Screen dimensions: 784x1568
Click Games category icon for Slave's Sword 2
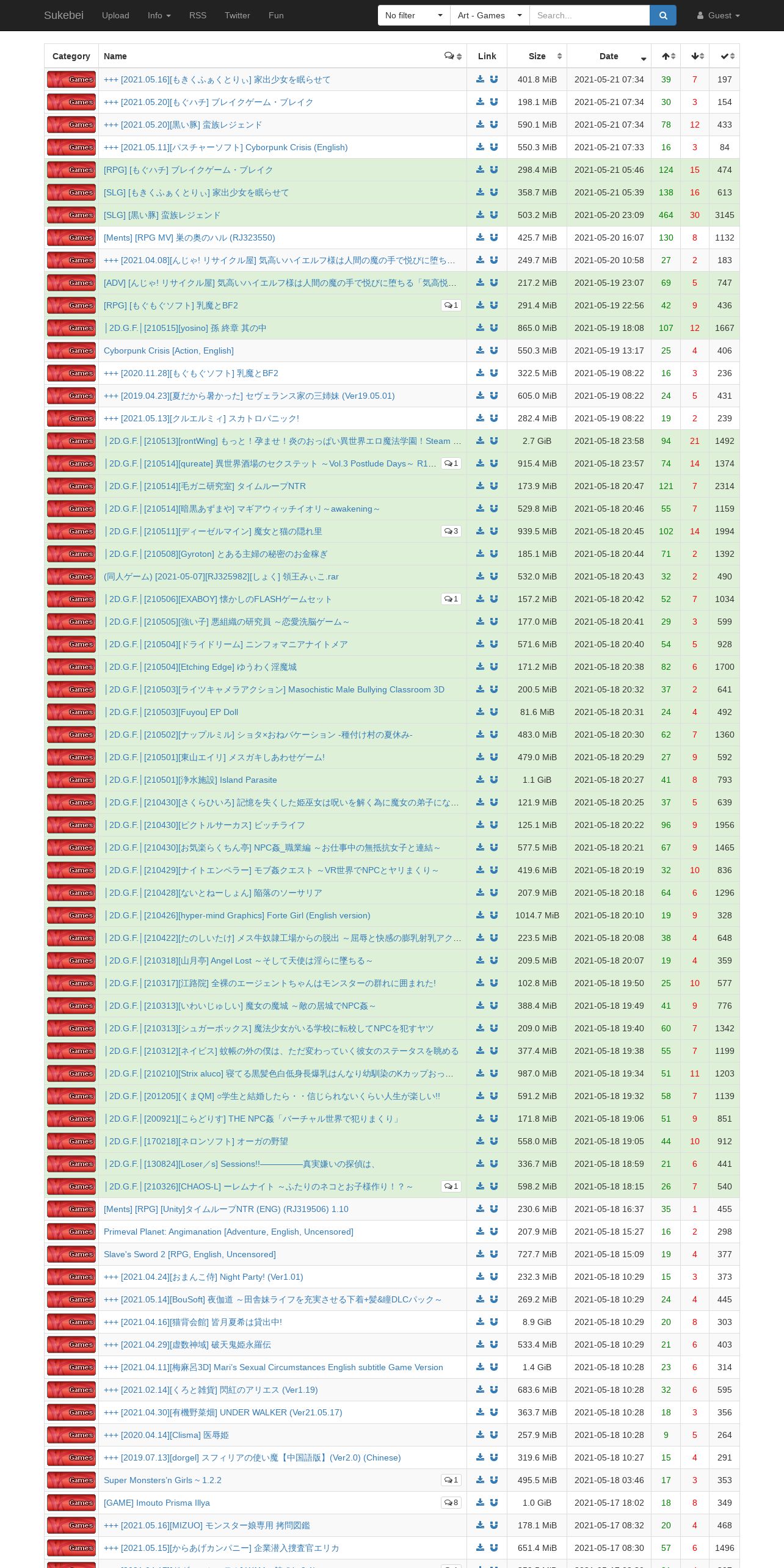click(71, 1254)
